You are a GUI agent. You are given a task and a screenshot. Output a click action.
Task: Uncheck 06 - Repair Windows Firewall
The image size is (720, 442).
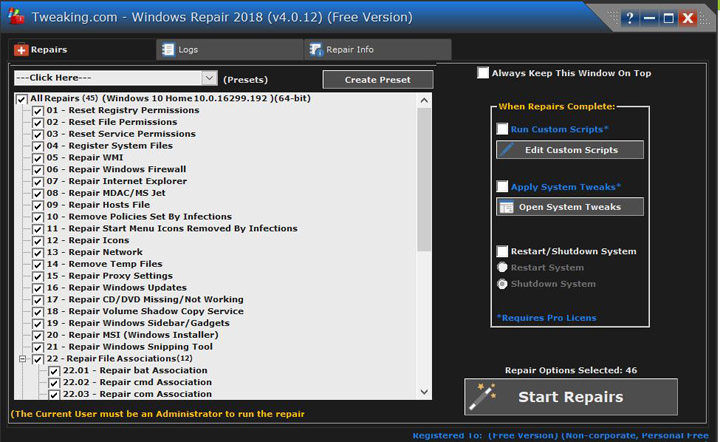[x=38, y=170]
